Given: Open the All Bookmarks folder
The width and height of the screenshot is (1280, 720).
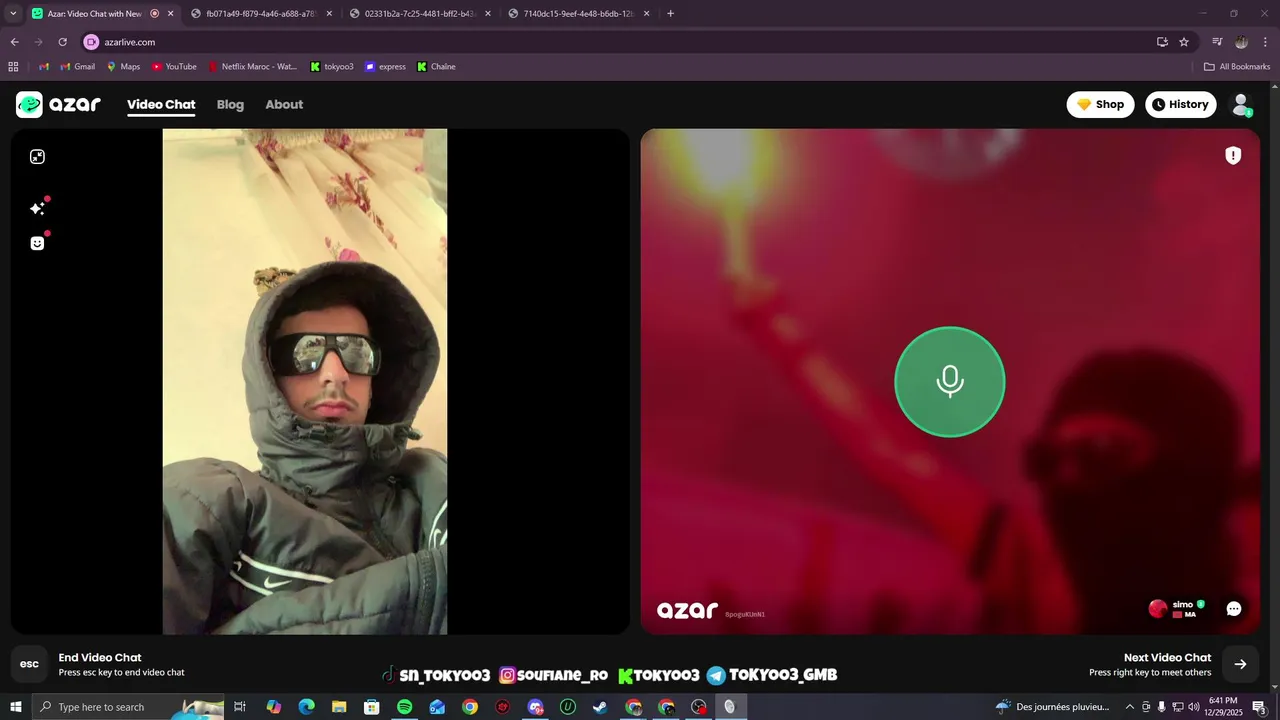Looking at the screenshot, I should click(1237, 67).
